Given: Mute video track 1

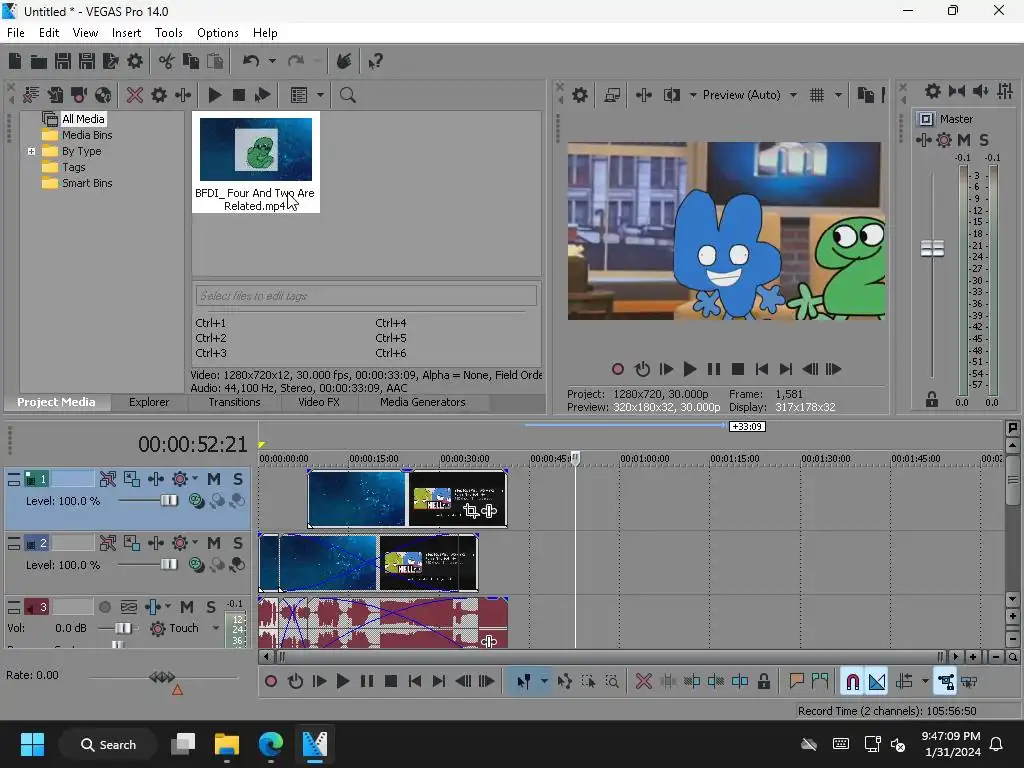Looking at the screenshot, I should pyautogui.click(x=214, y=479).
